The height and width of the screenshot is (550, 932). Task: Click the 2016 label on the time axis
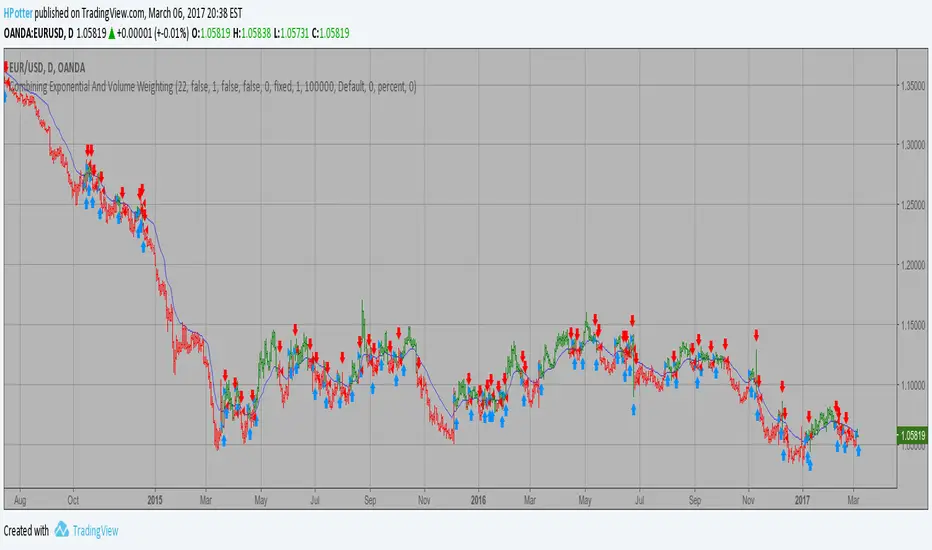click(478, 495)
